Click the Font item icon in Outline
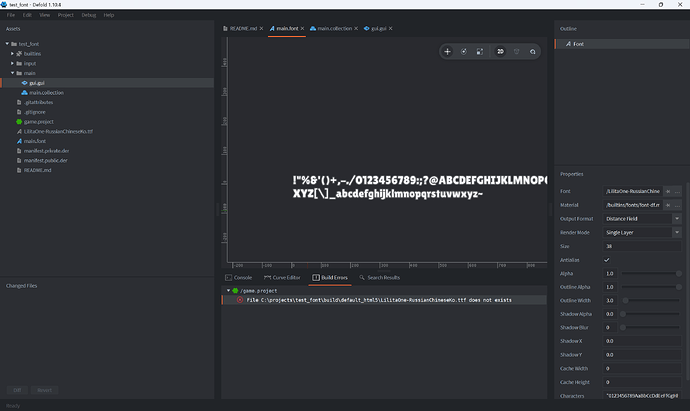This screenshot has width=690, height=411. (x=568, y=44)
